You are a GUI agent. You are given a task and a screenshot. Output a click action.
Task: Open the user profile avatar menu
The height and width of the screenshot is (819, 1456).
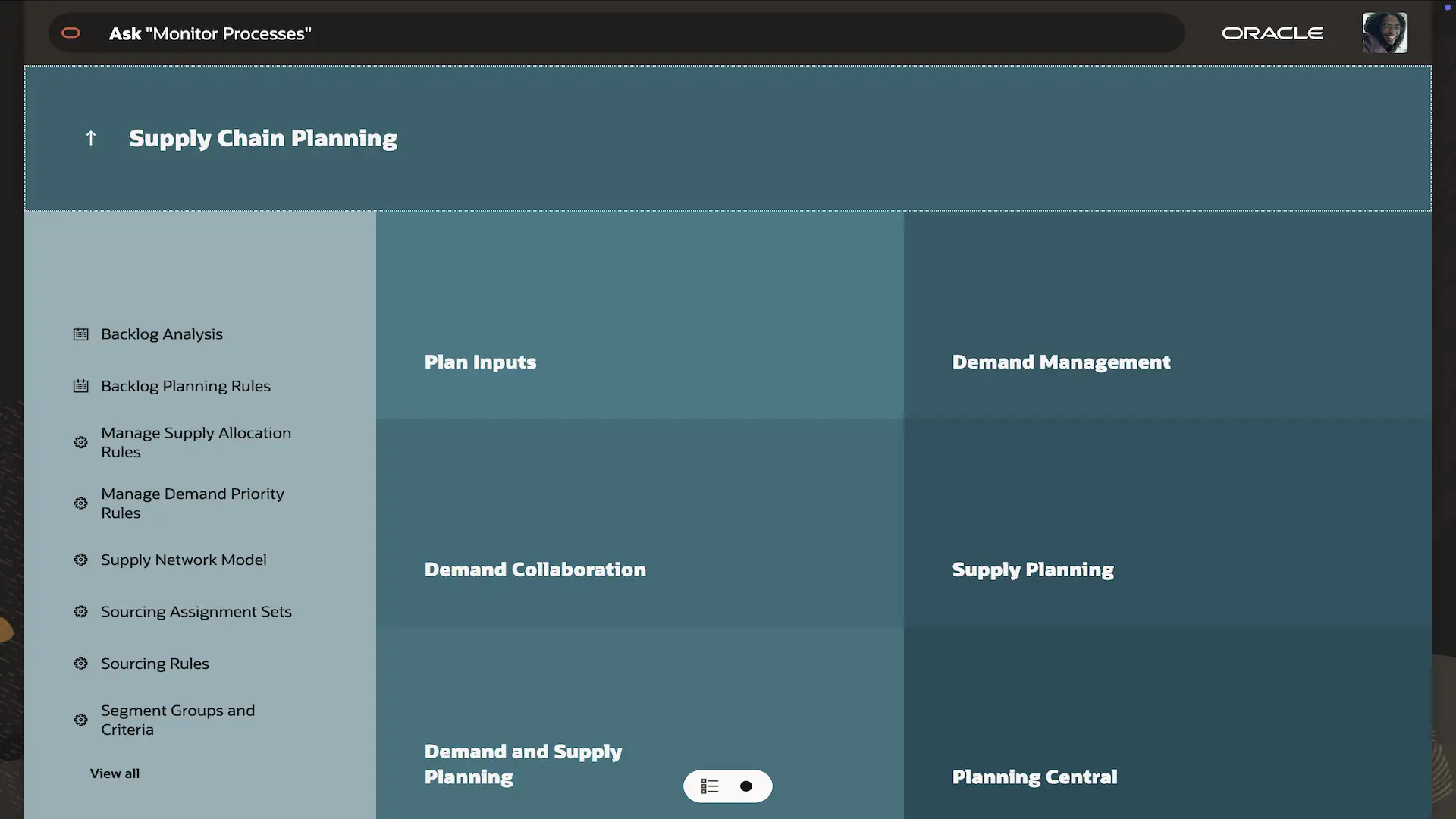tap(1384, 33)
